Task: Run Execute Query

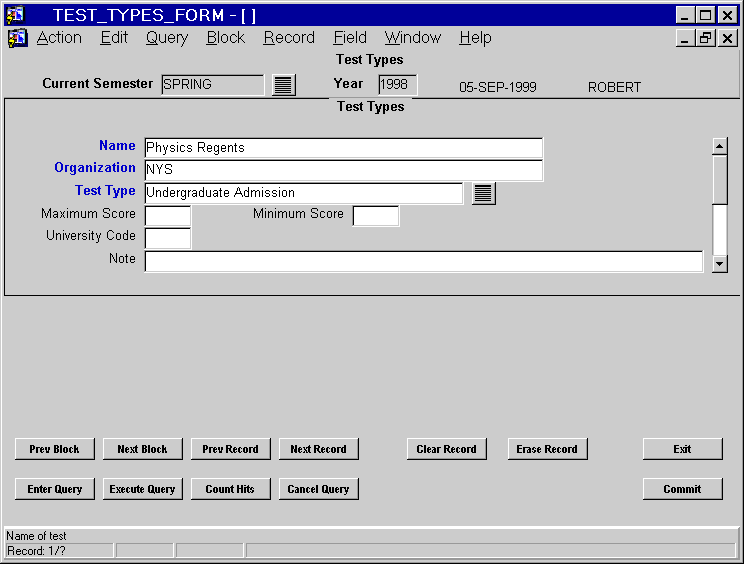Action: coord(142,489)
